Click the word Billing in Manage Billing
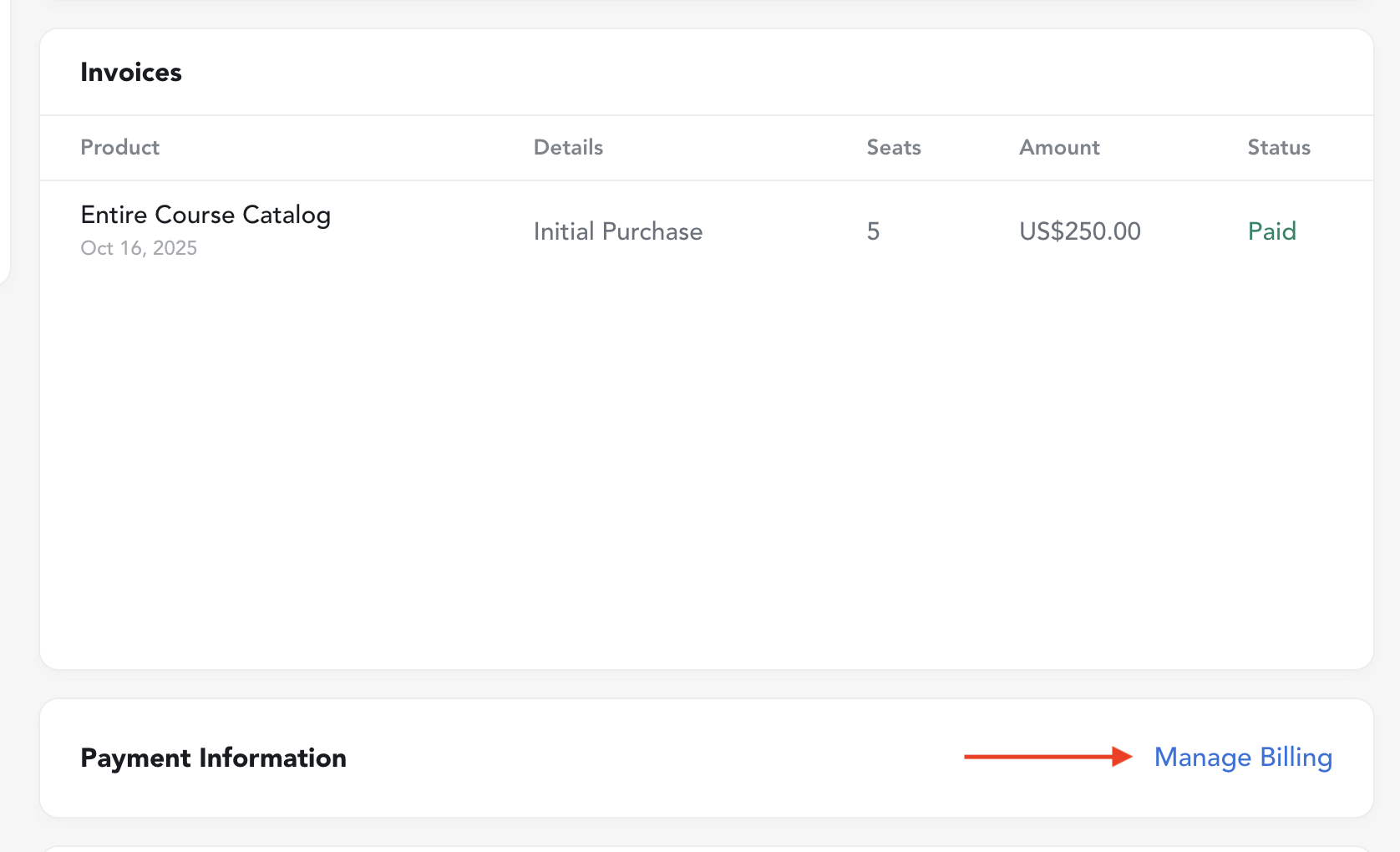Viewport: 1400px width, 852px height. 1296,758
